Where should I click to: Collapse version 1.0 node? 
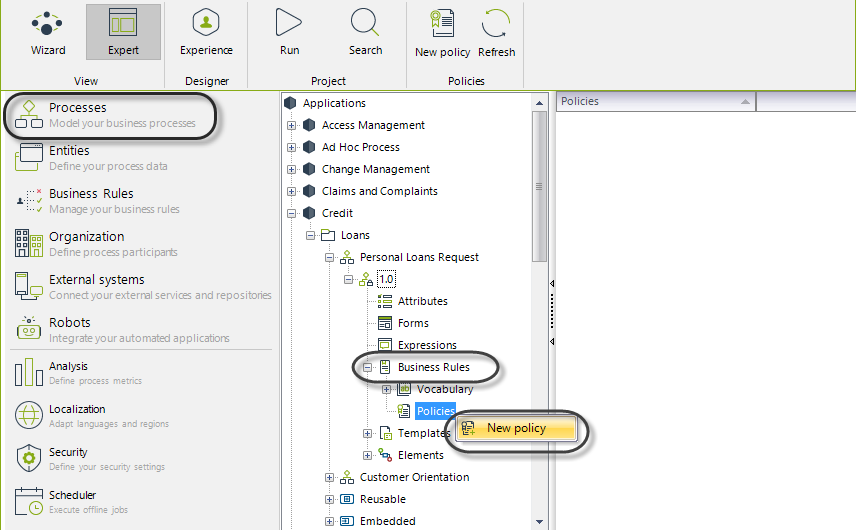click(348, 279)
